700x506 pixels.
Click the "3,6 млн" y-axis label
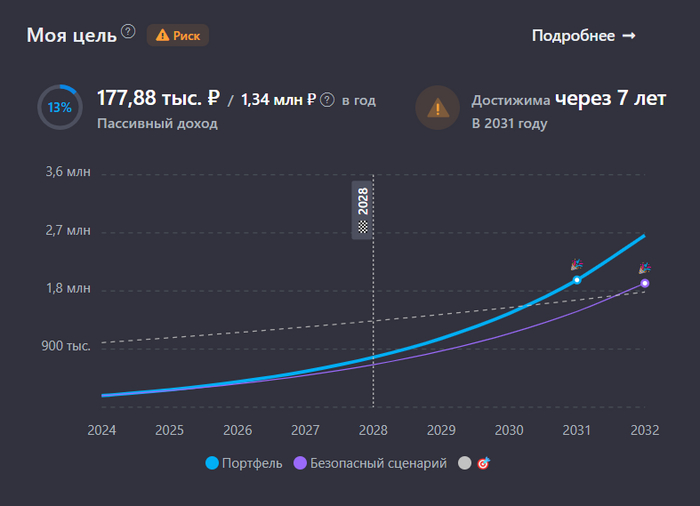(x=68, y=172)
